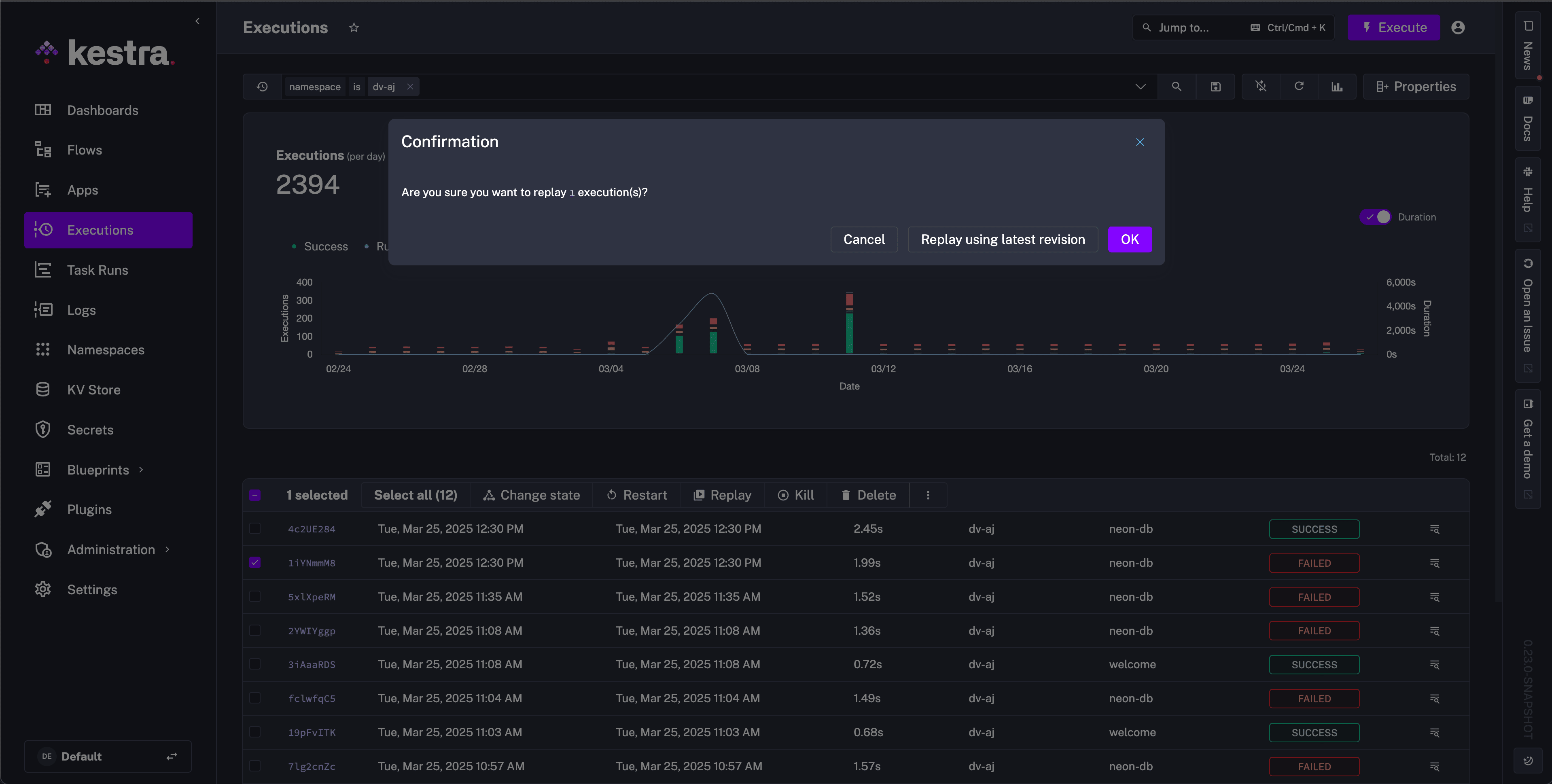Expand the filter bar dropdown chevron
The image size is (1552, 784).
click(x=1140, y=87)
